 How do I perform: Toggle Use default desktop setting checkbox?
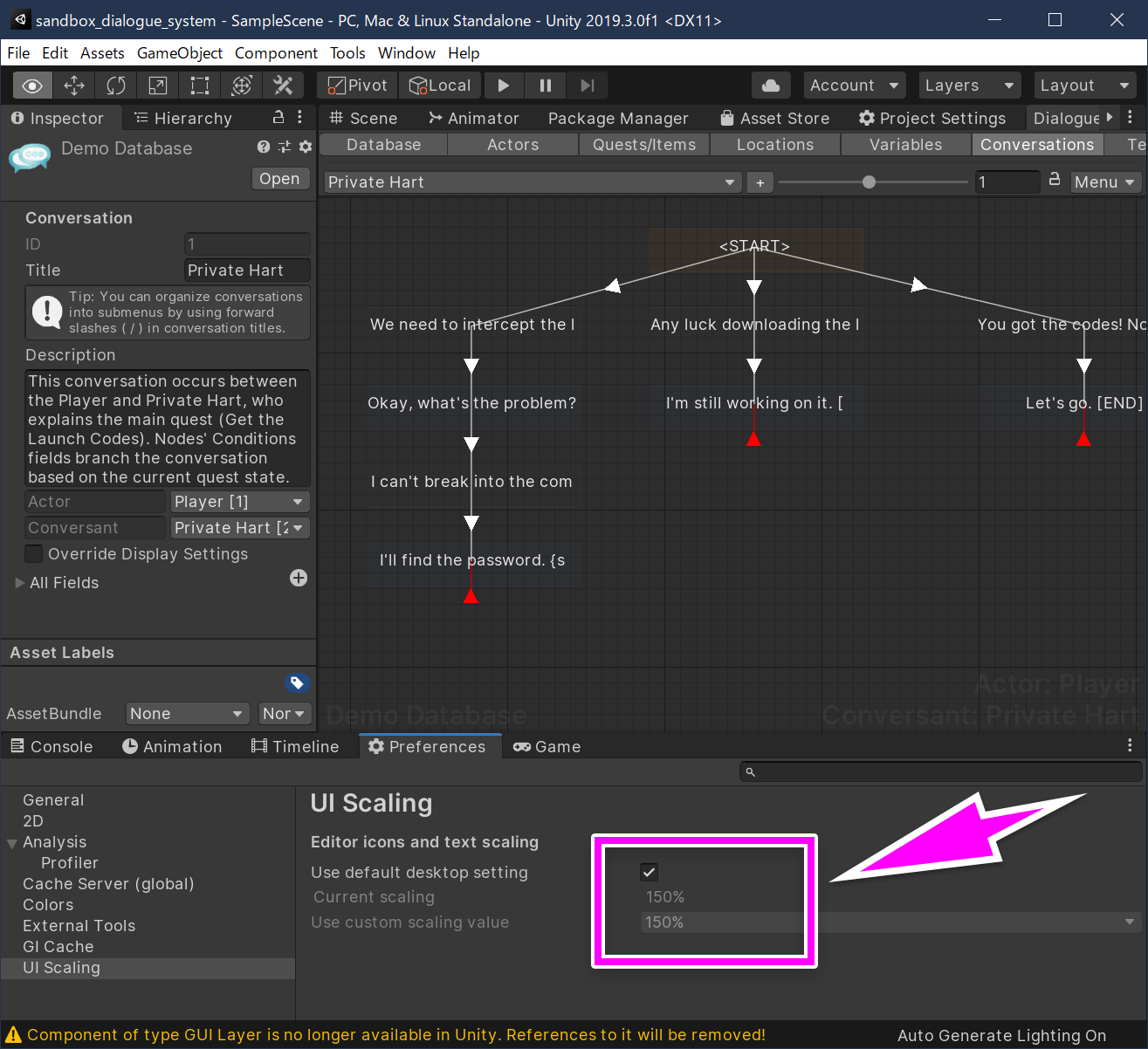649,872
